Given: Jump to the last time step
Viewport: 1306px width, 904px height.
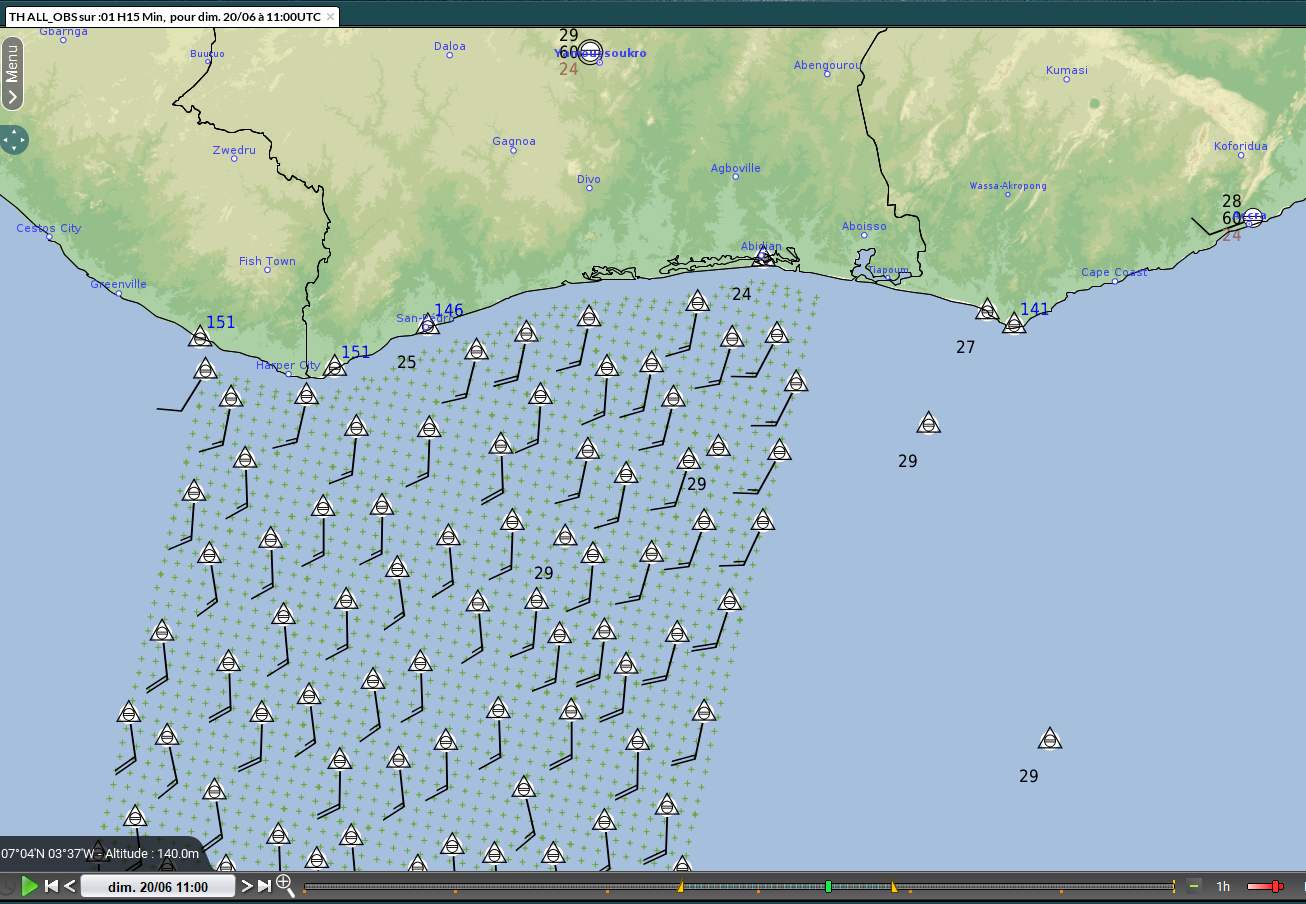Looking at the screenshot, I should click(264, 886).
